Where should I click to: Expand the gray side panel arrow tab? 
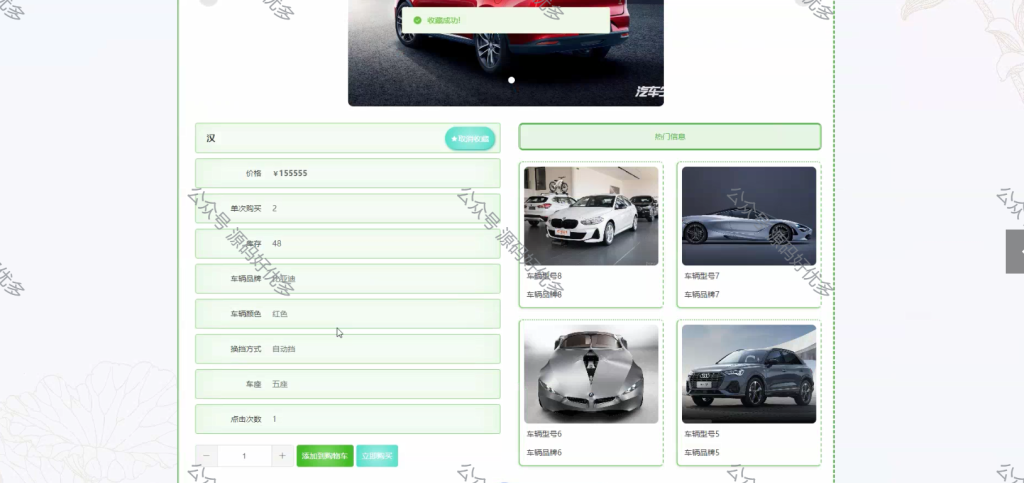tap(1015, 251)
